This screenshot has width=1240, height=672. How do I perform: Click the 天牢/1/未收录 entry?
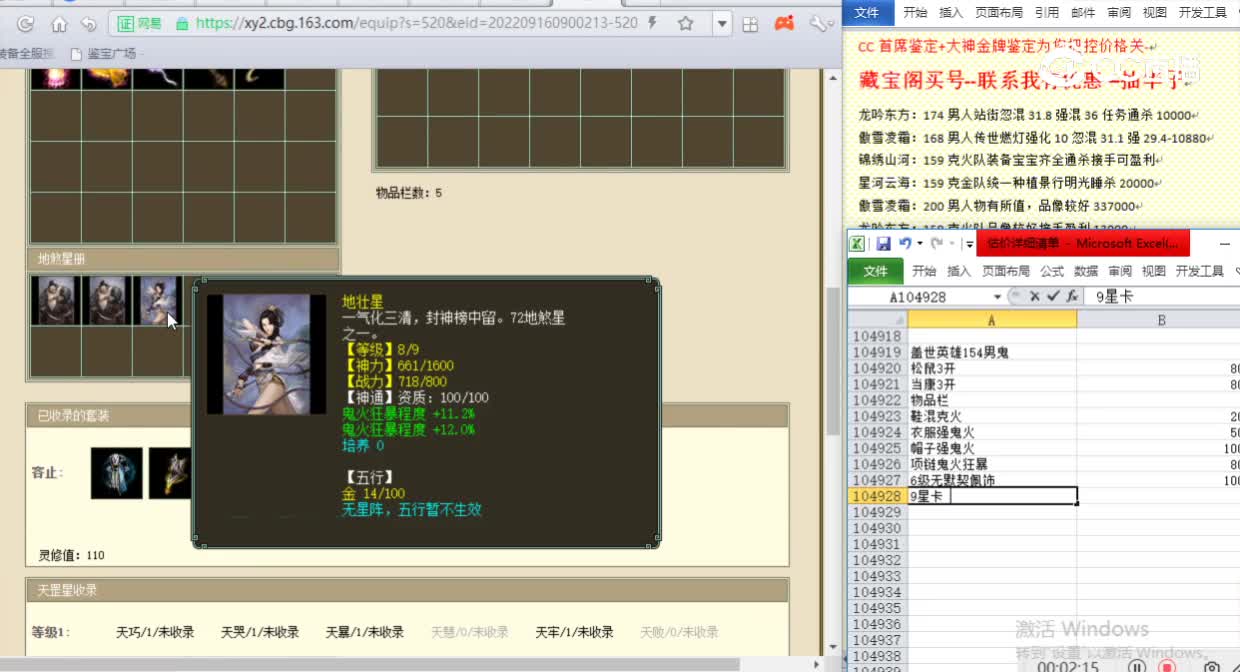574,632
